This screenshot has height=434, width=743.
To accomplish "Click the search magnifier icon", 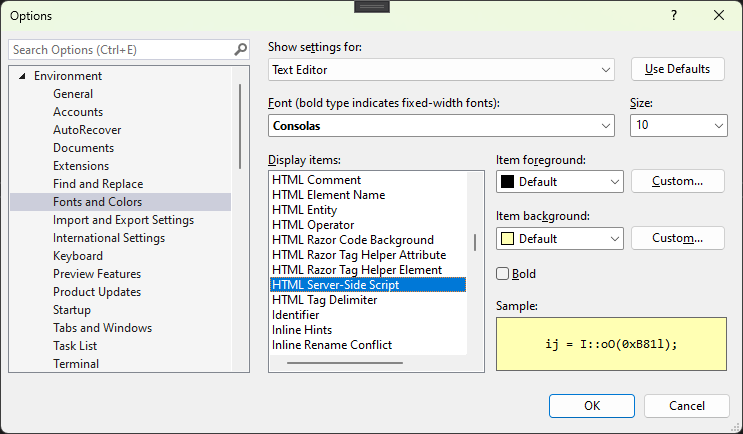I will click(240, 49).
